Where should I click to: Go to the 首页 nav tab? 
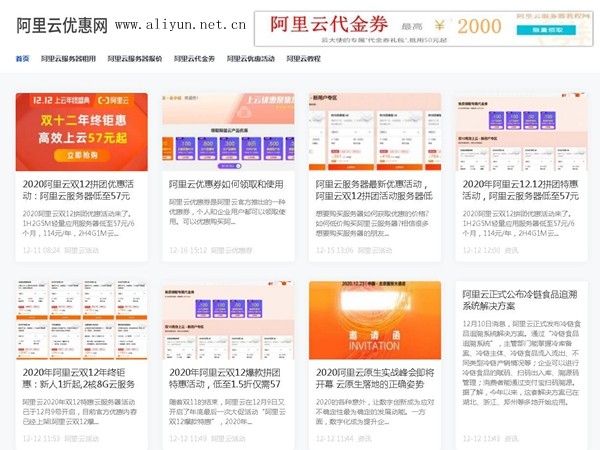(22, 59)
